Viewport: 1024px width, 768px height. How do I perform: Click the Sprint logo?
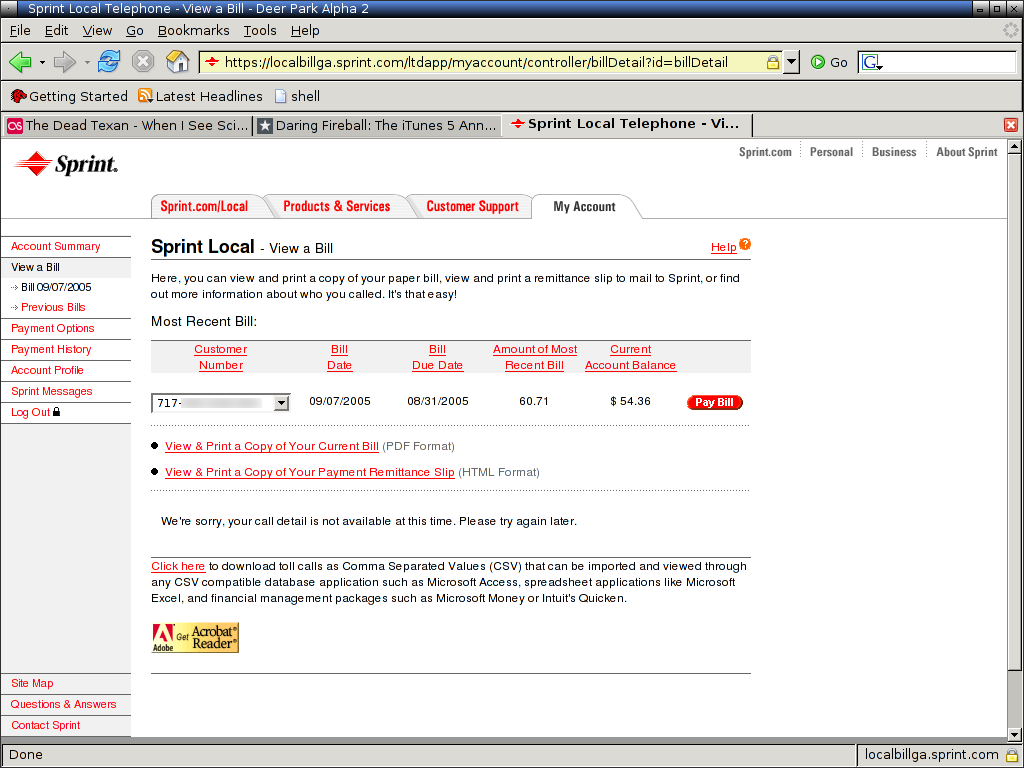(x=66, y=164)
